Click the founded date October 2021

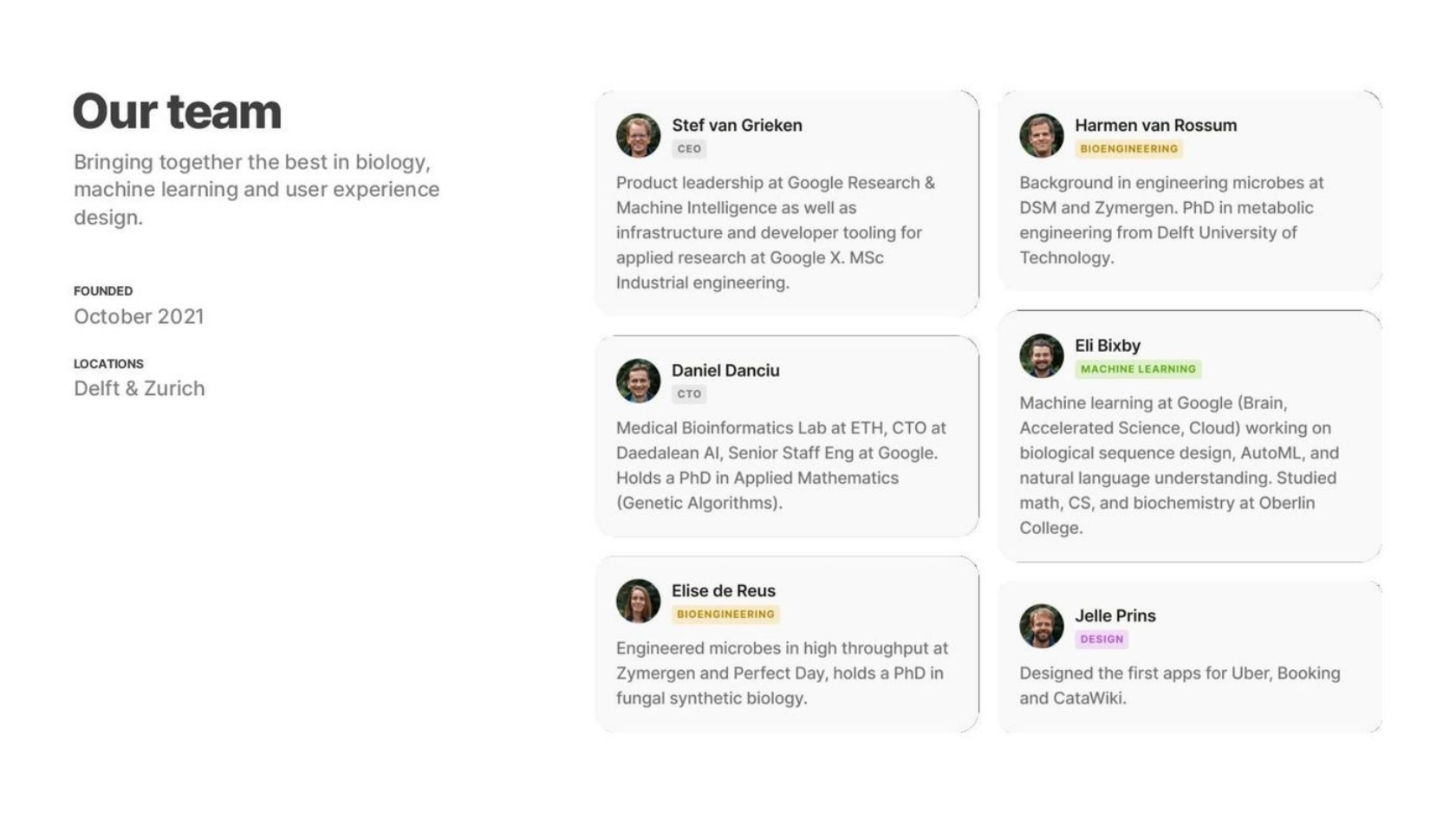[x=139, y=316]
